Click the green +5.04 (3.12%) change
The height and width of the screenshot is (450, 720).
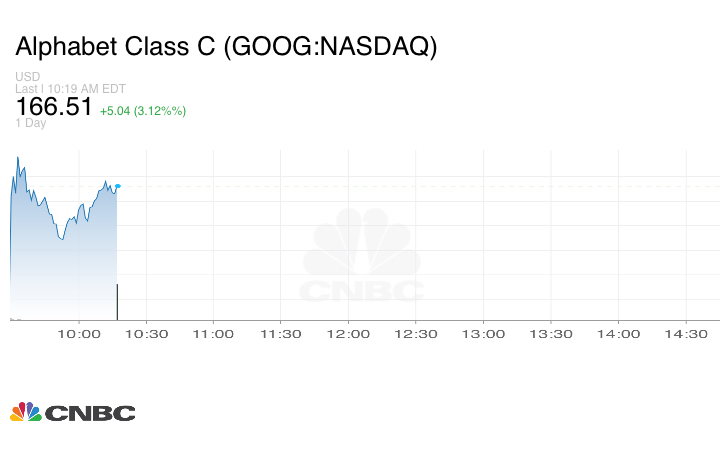143,110
